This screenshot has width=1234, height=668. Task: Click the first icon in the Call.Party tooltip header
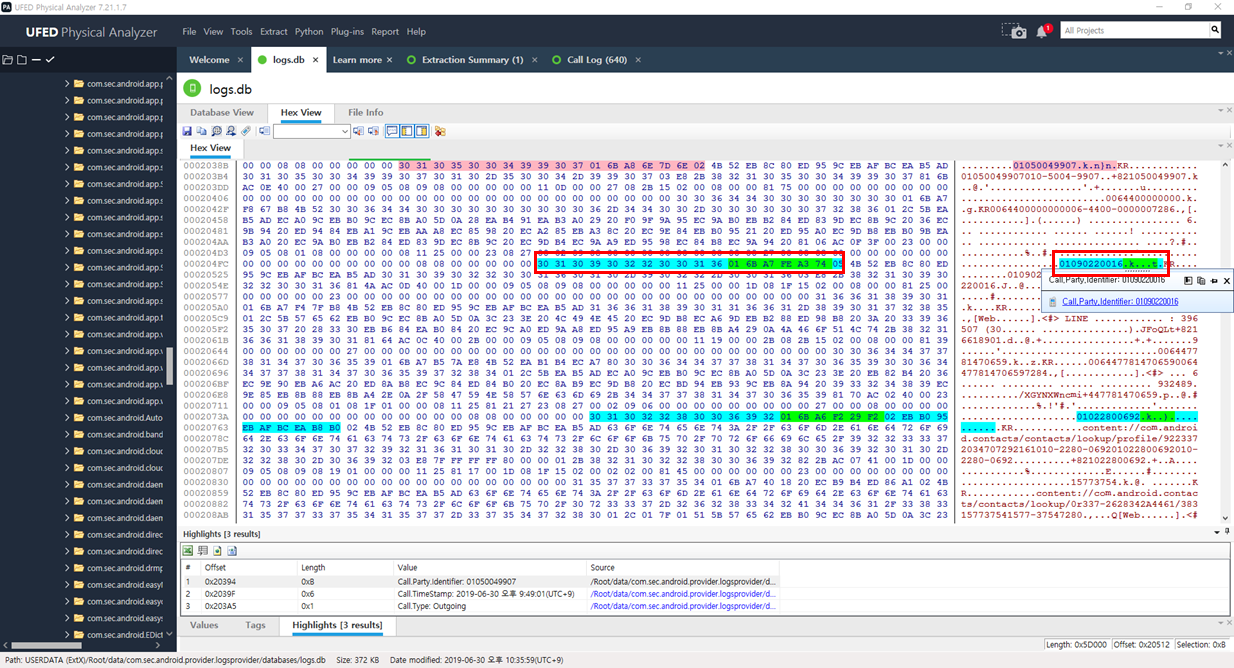point(1188,281)
